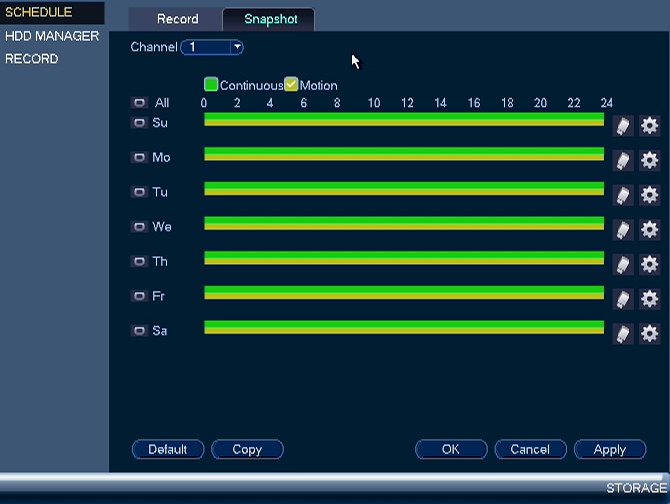The width and height of the screenshot is (670, 504).
Task: Click the Friday schedule timeline bar
Action: (x=404, y=292)
